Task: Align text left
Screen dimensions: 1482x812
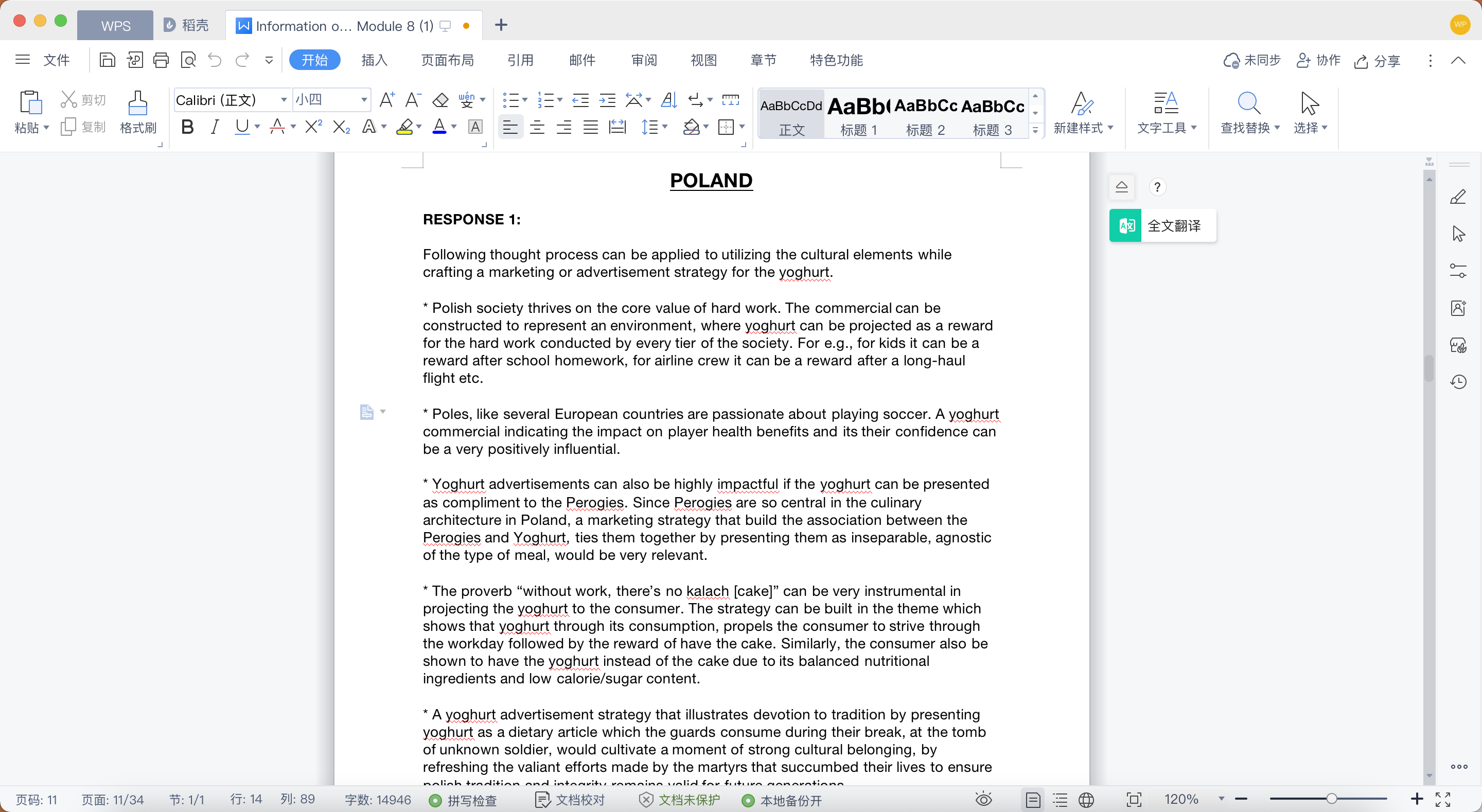Action: coord(510,127)
